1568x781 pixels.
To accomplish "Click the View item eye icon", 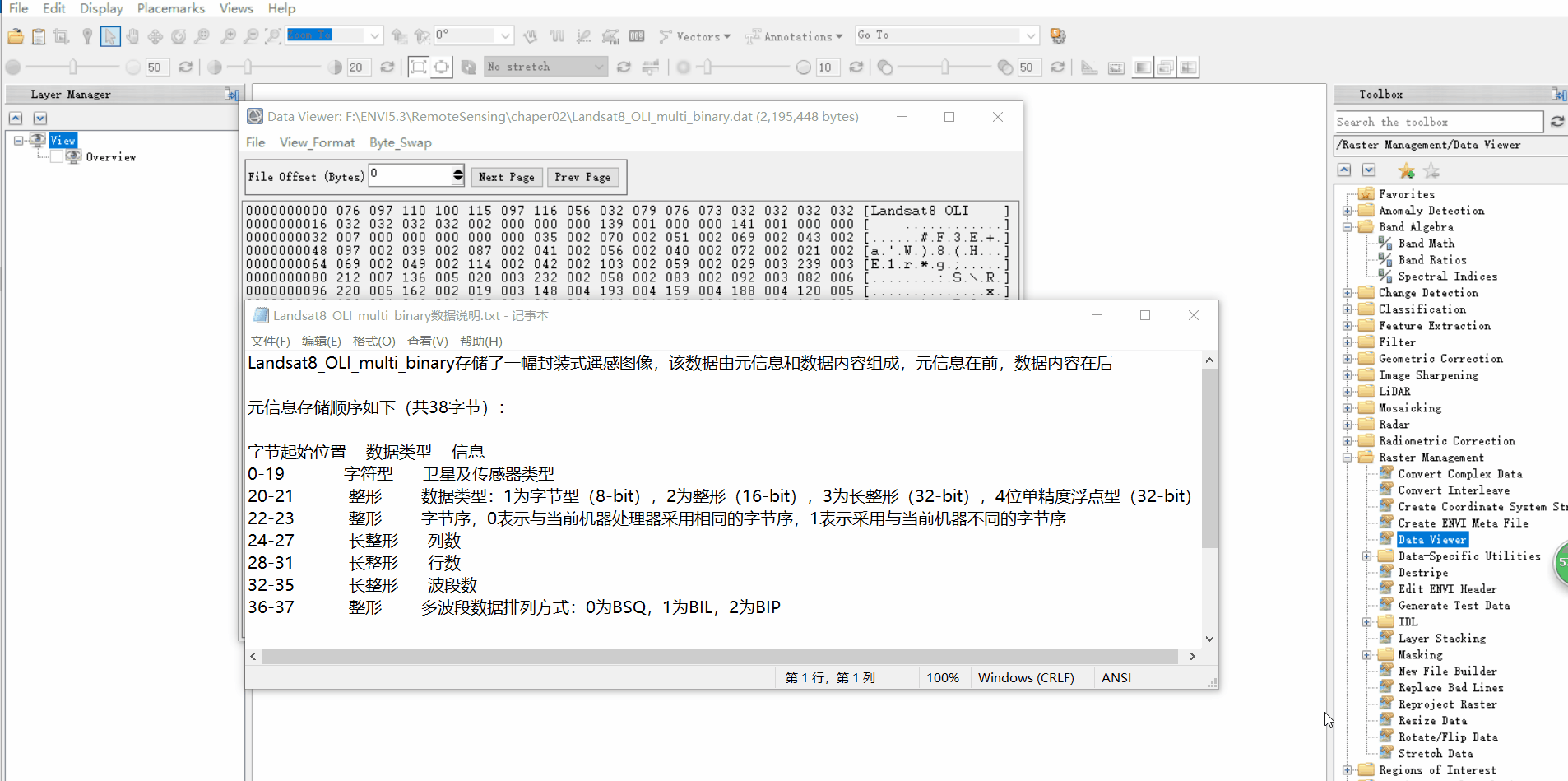I will pos(38,140).
